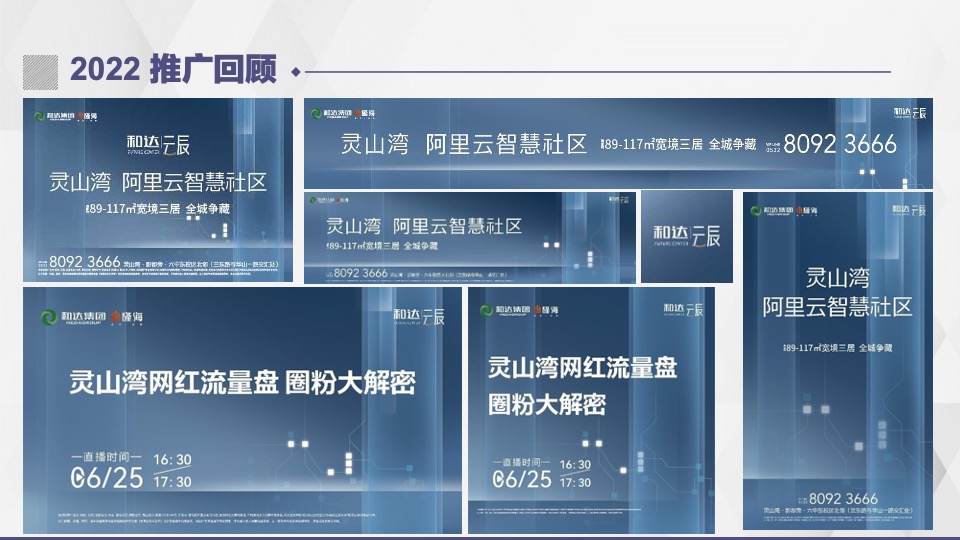Select phone 8092 3666 in the medium middle banner

coord(361,273)
